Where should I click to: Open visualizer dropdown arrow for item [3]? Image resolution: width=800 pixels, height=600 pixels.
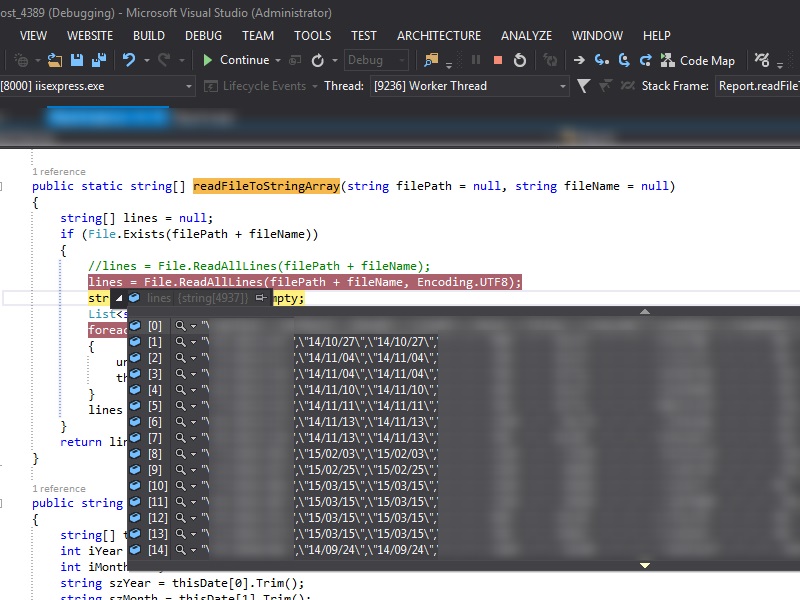click(x=193, y=374)
